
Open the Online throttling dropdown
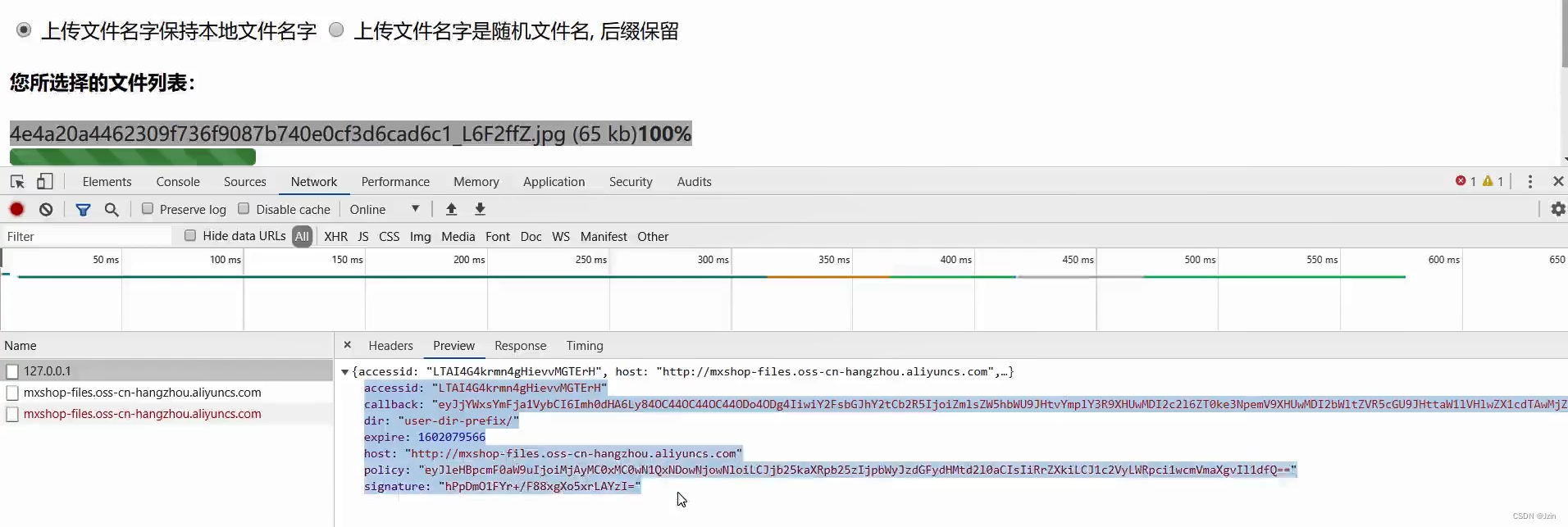pos(385,209)
